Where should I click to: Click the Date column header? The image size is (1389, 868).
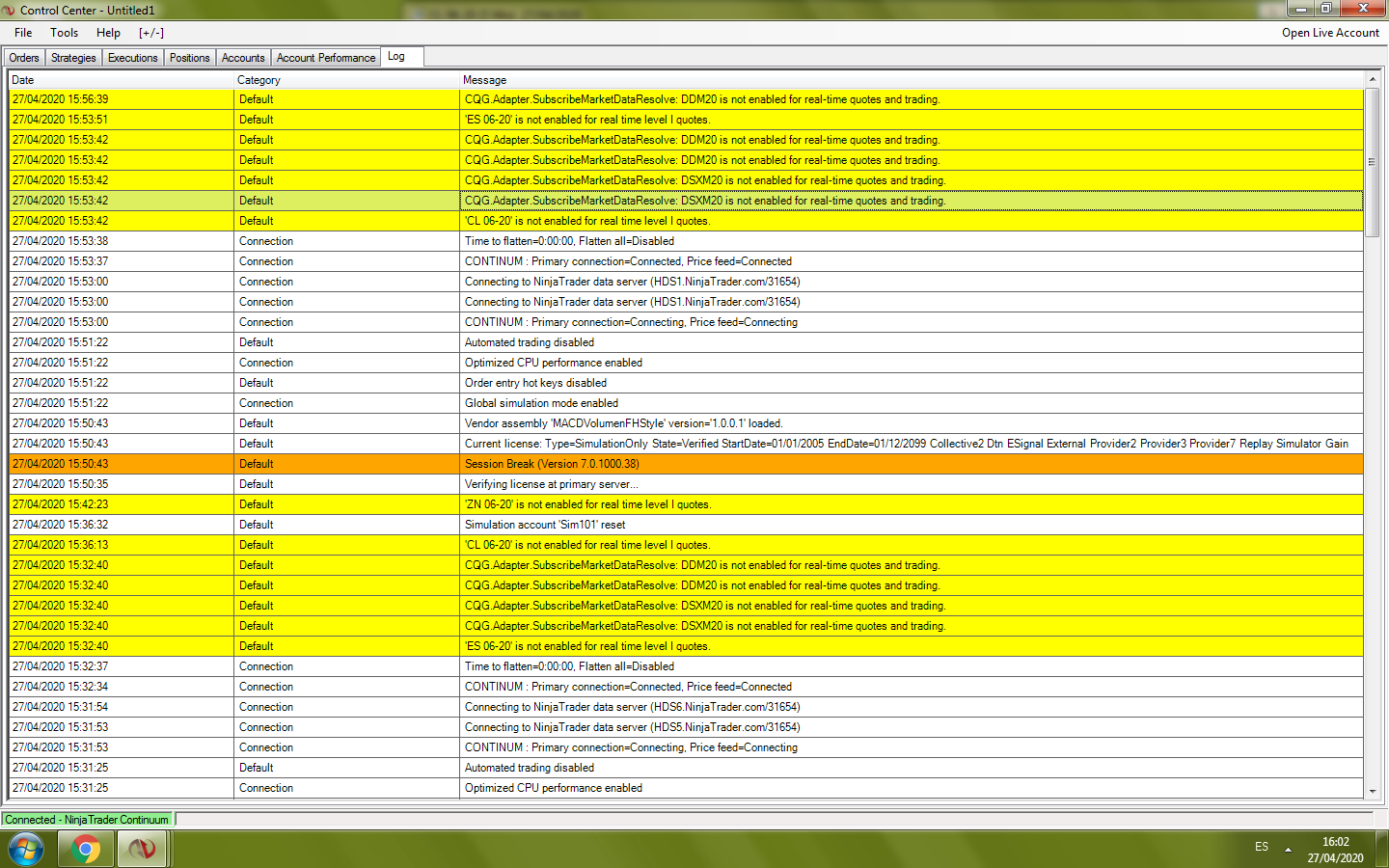tap(122, 80)
